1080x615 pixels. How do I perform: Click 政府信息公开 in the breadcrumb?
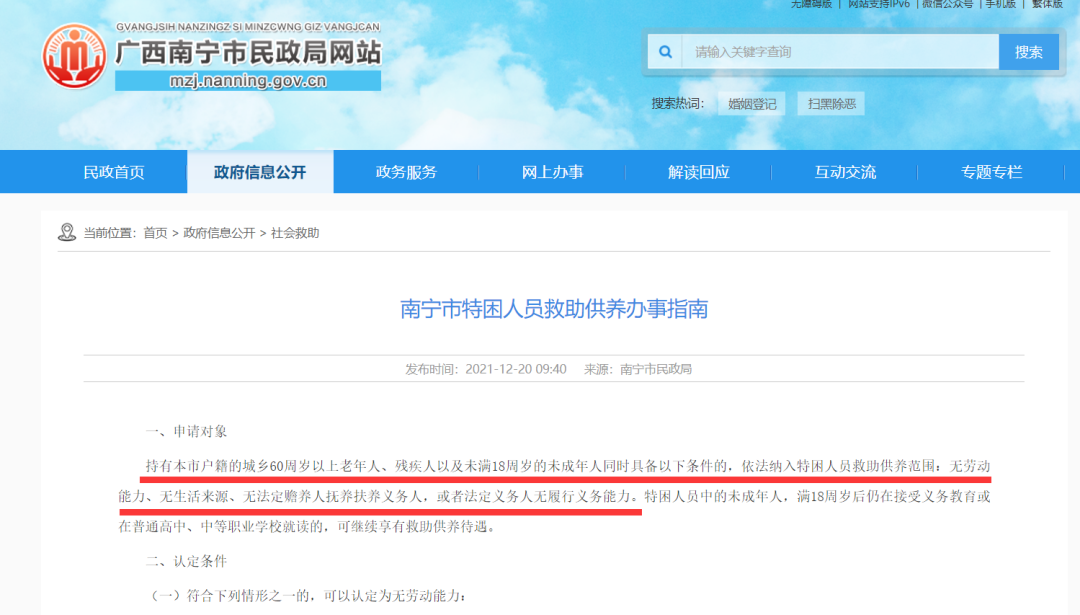[x=219, y=233]
